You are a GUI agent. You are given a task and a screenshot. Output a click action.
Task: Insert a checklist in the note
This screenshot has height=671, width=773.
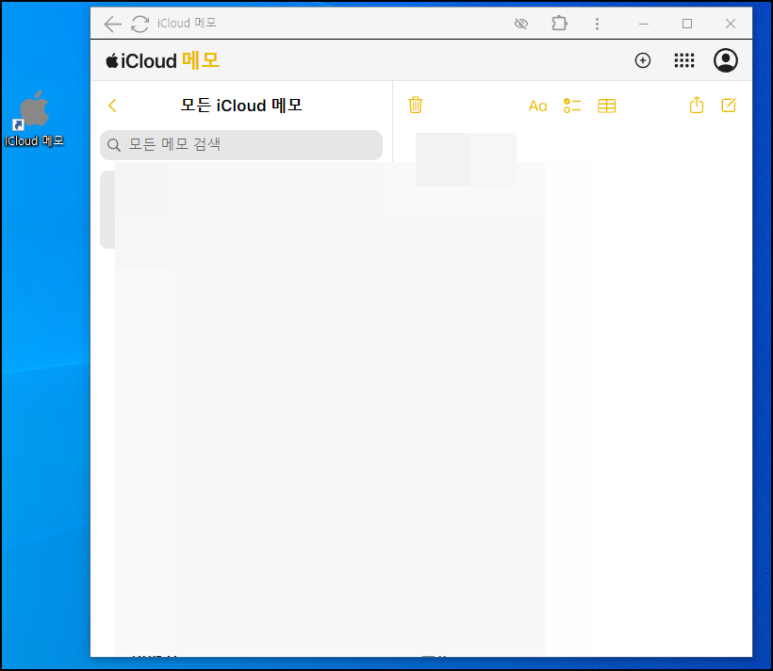click(572, 106)
